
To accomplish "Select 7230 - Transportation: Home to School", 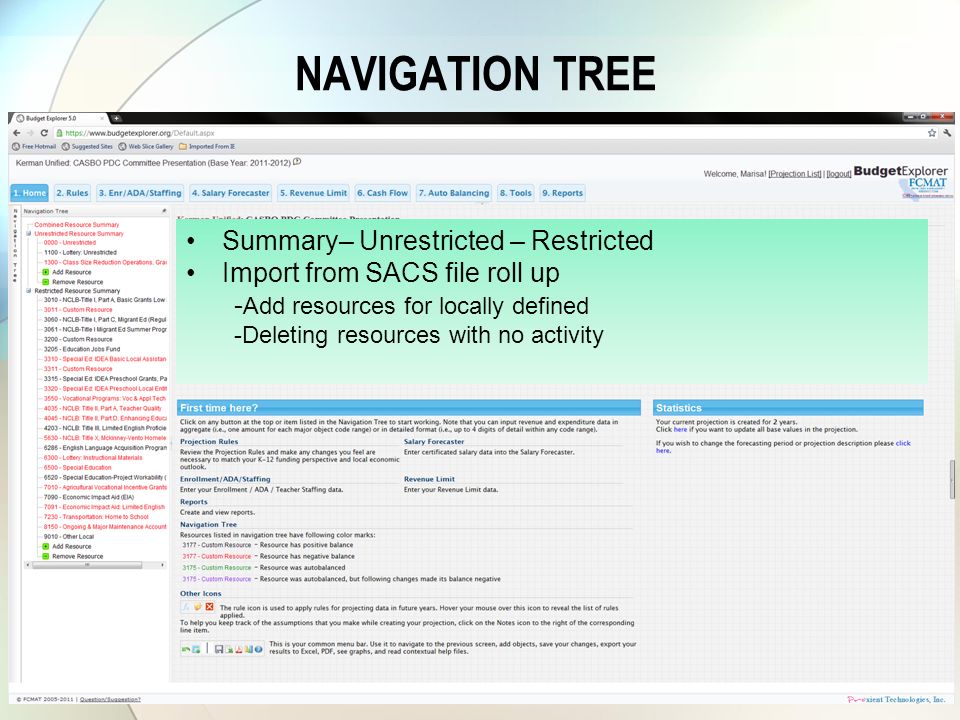I will tap(96, 517).
